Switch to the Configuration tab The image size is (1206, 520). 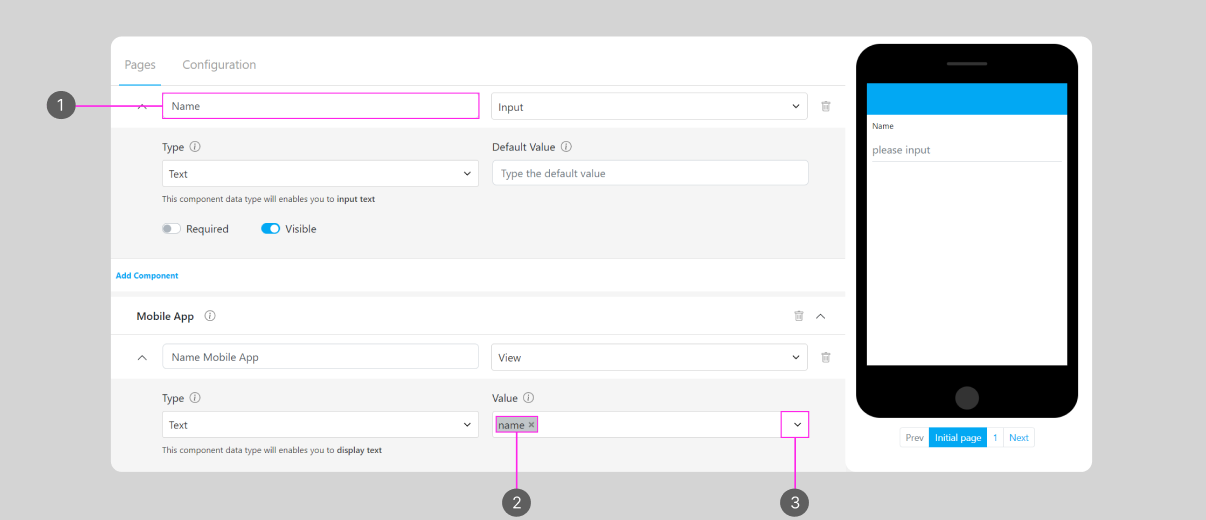[x=219, y=65]
